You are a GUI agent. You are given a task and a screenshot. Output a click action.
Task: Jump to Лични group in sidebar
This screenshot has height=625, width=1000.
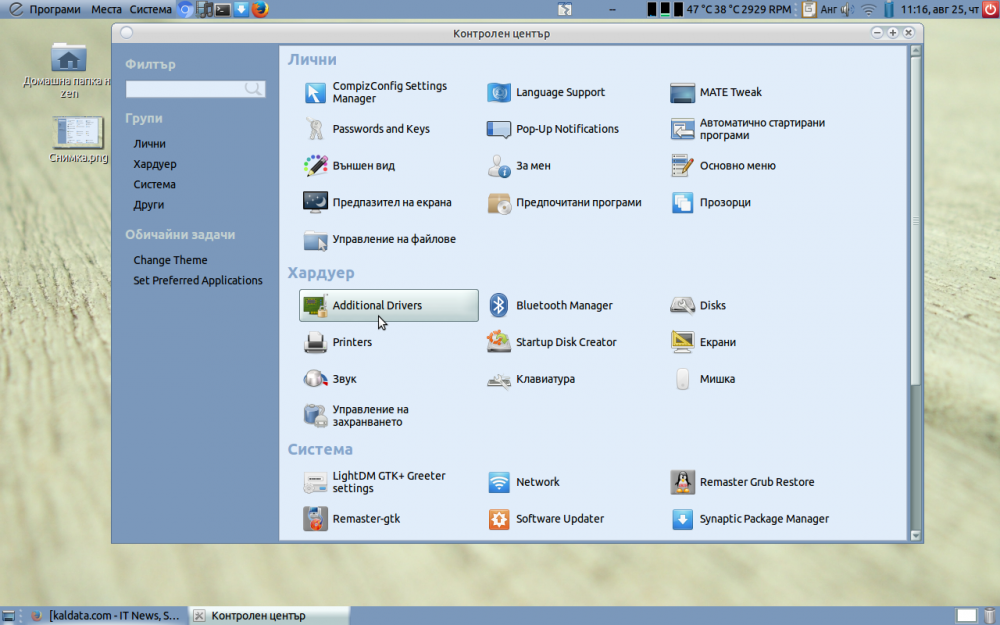pyautogui.click(x=149, y=144)
